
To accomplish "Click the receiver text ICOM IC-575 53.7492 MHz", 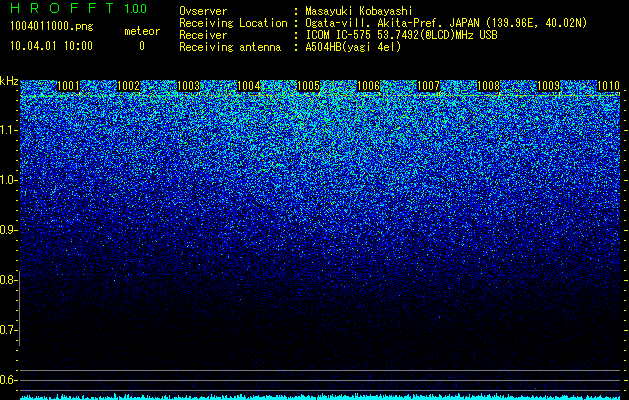I will [x=401, y=35].
